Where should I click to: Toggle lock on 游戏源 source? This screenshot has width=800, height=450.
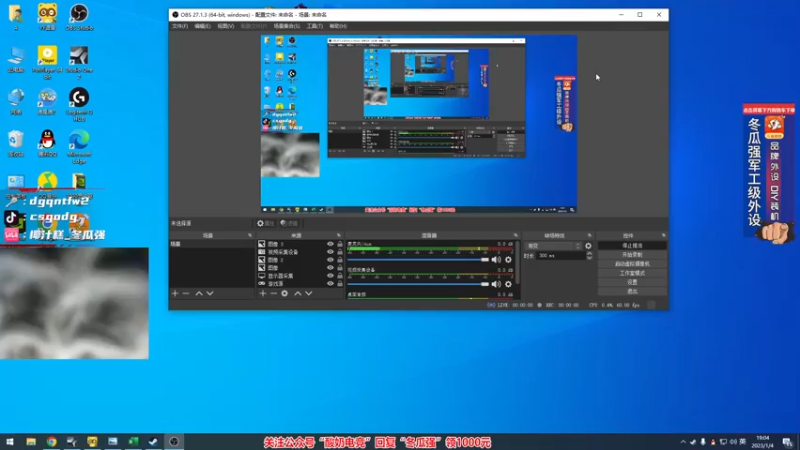point(340,284)
